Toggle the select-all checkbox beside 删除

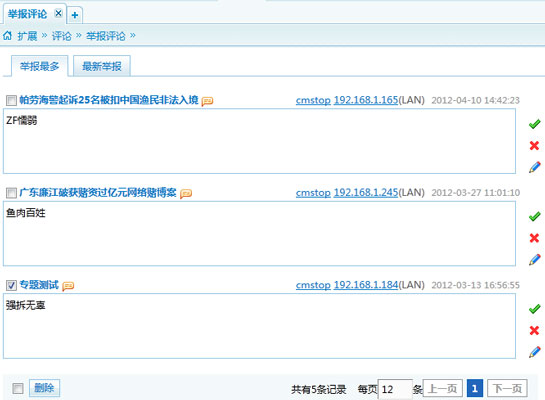(18, 388)
